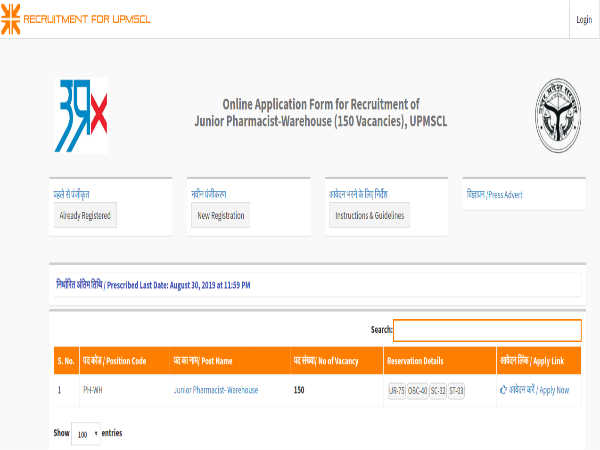Sort by S. No. column header
This screenshot has width=600, height=450.
[x=65, y=360]
